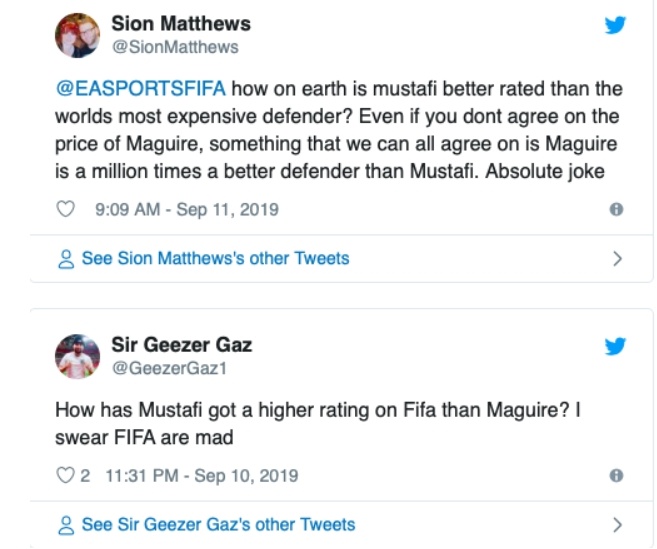Screen dimensions: 657x549
Task: Expand the chevron next to Sir Geezer Gaz's other Tweets
Action: coord(617,525)
